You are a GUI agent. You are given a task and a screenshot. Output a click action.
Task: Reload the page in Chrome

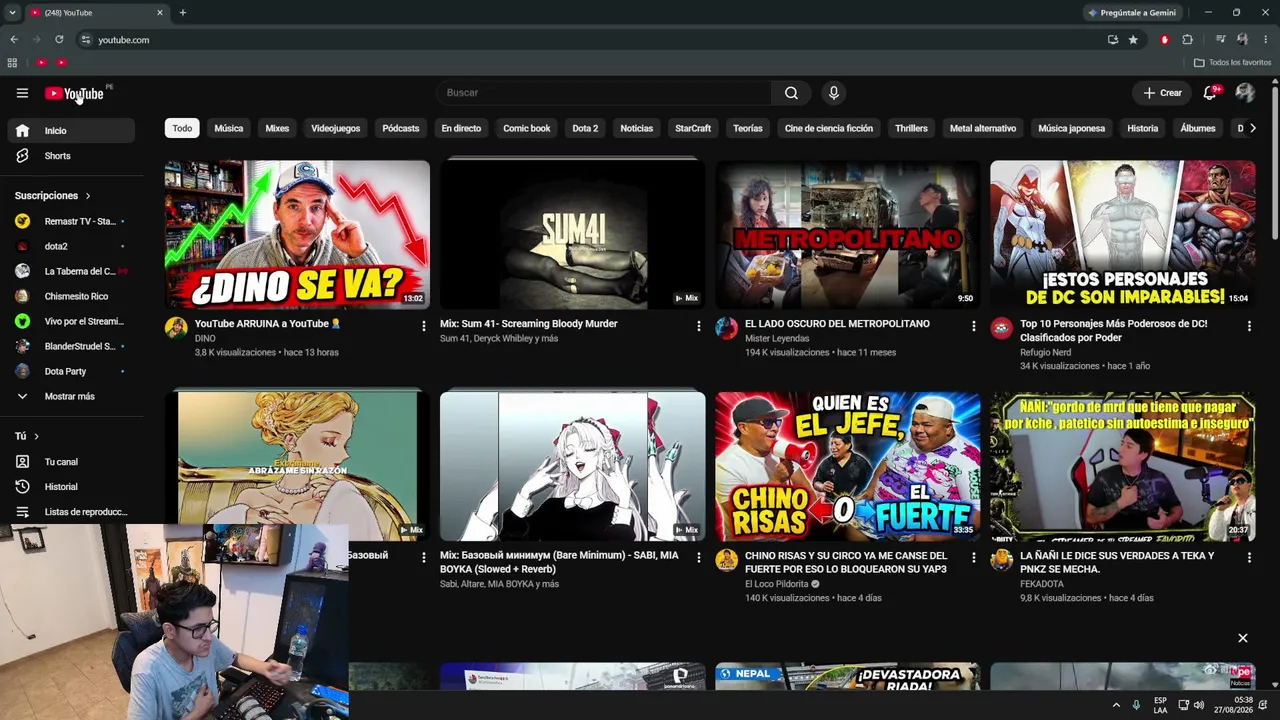click(59, 40)
